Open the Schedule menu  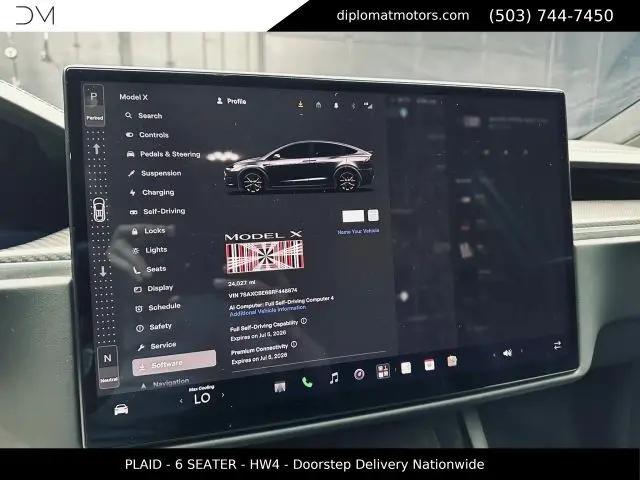coord(158,307)
